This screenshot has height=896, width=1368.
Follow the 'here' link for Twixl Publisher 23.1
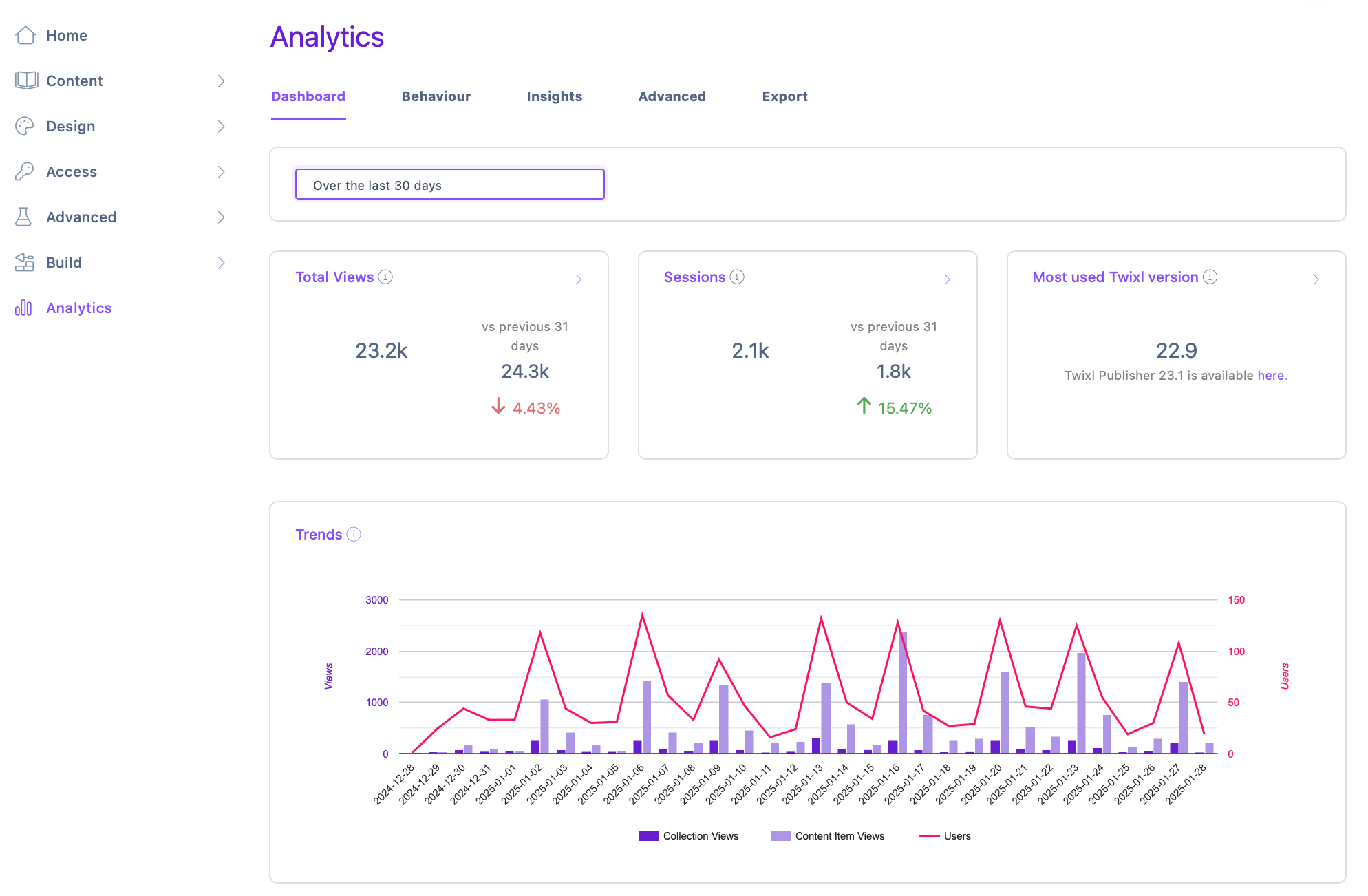1271,376
